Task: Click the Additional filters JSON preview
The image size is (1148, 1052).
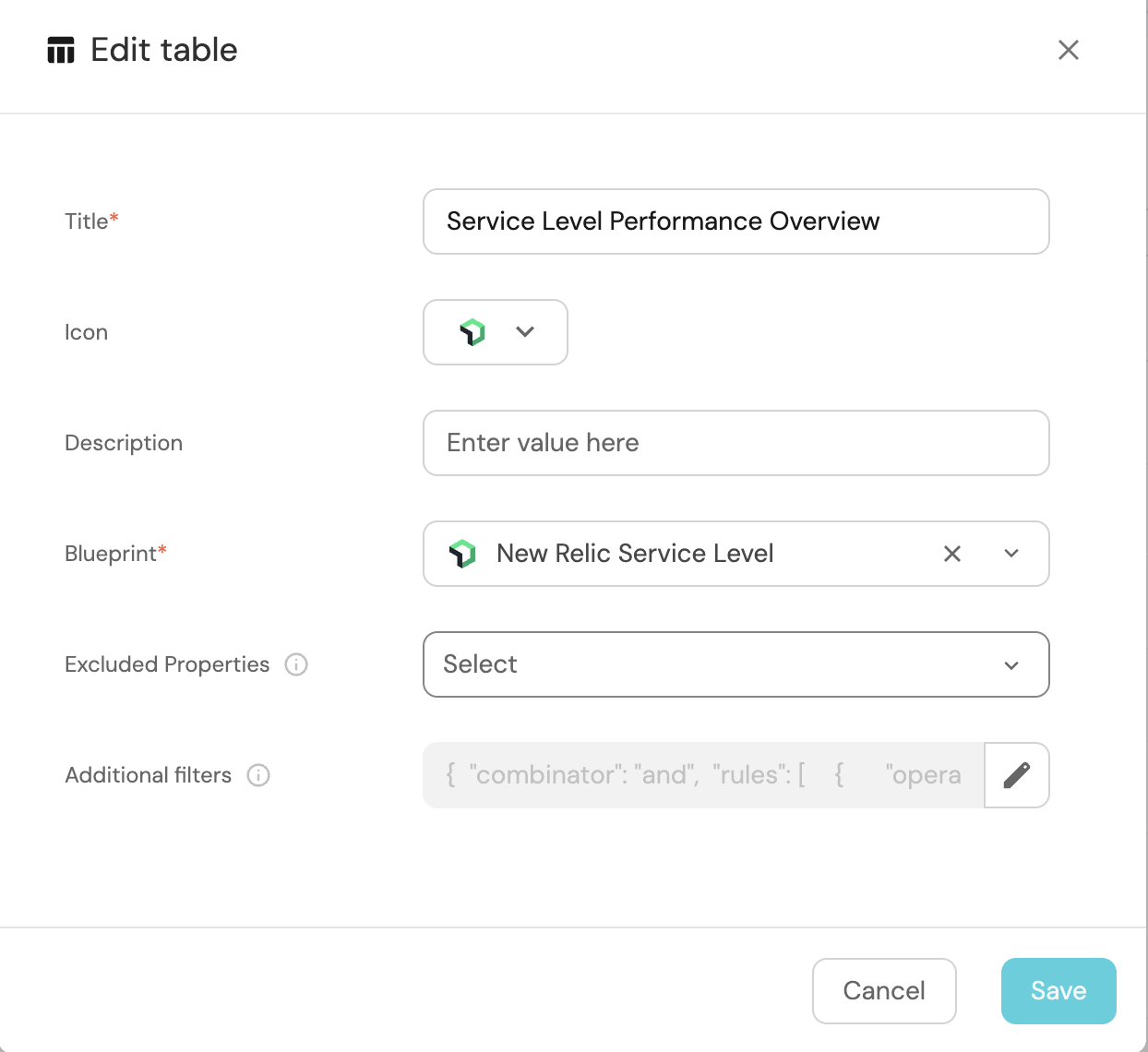Action: click(x=703, y=775)
